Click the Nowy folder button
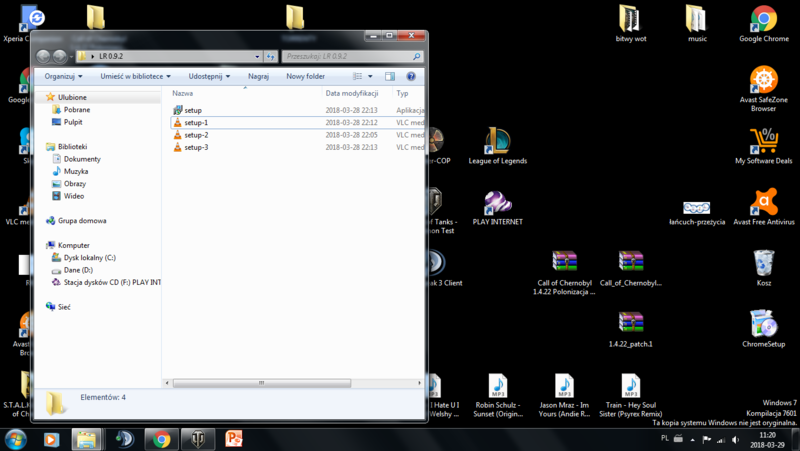Image resolution: width=800 pixels, height=451 pixels. coord(305,76)
